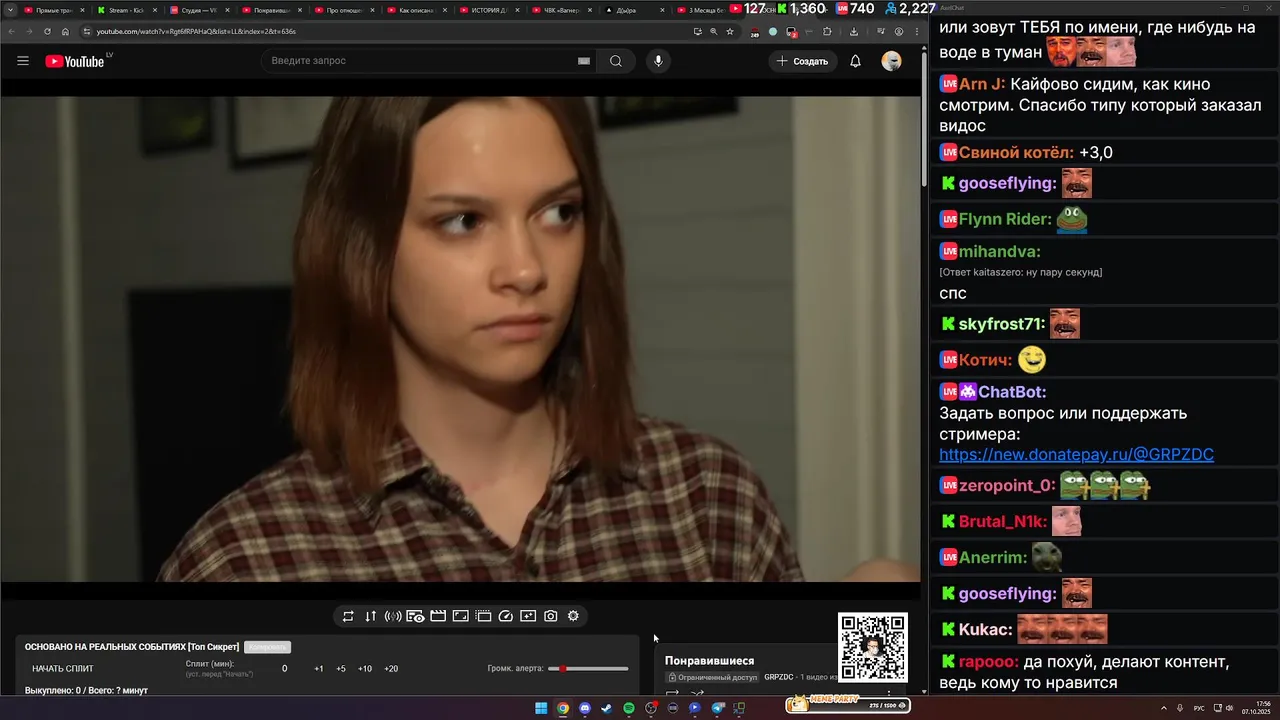Screen dimensions: 1280x720
Task: Switch to the 'Прямые' browser tab
Action: 54,10
